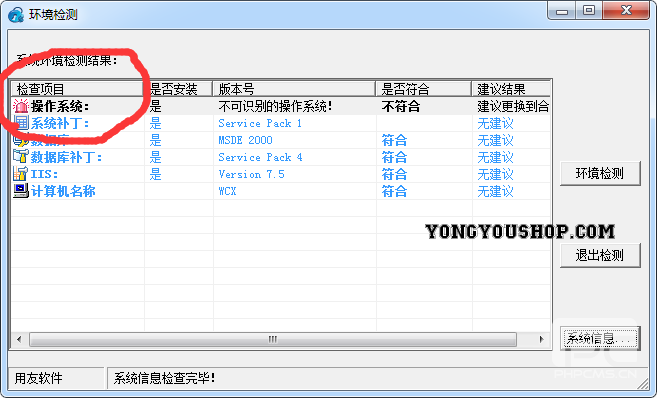The image size is (657, 398).
Task: Click the 系统补丁 row icon
Action: [21, 123]
